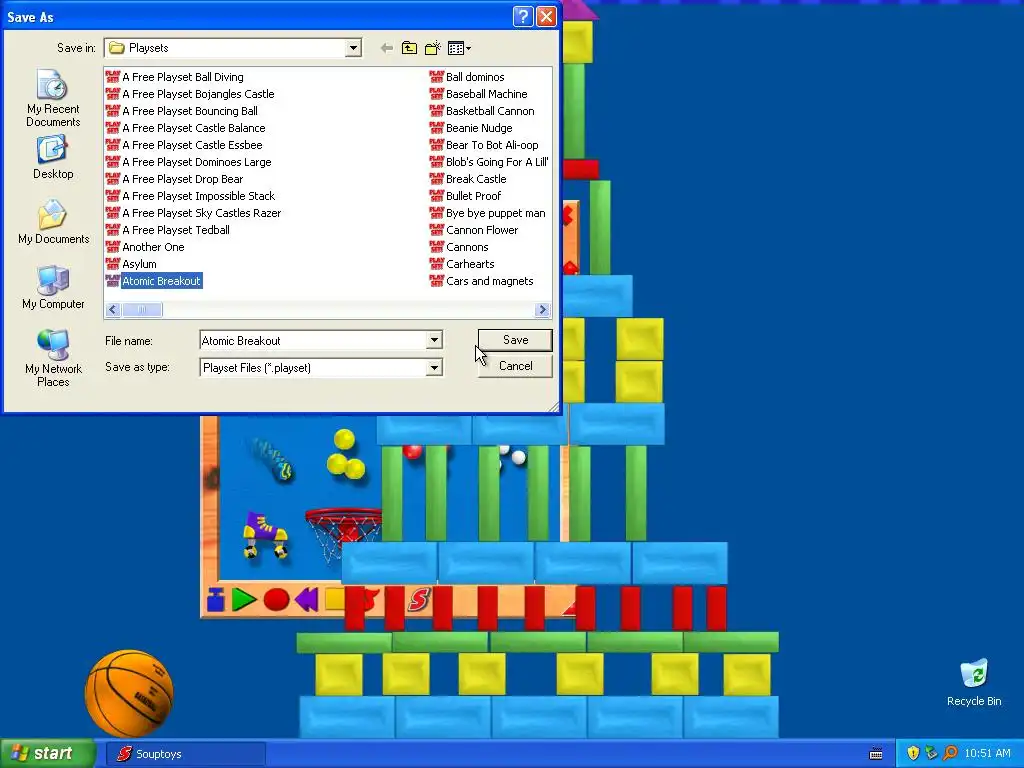This screenshot has width=1024, height=768.
Task: Click the red S Souptoys logo in toolbox
Action: tap(419, 599)
